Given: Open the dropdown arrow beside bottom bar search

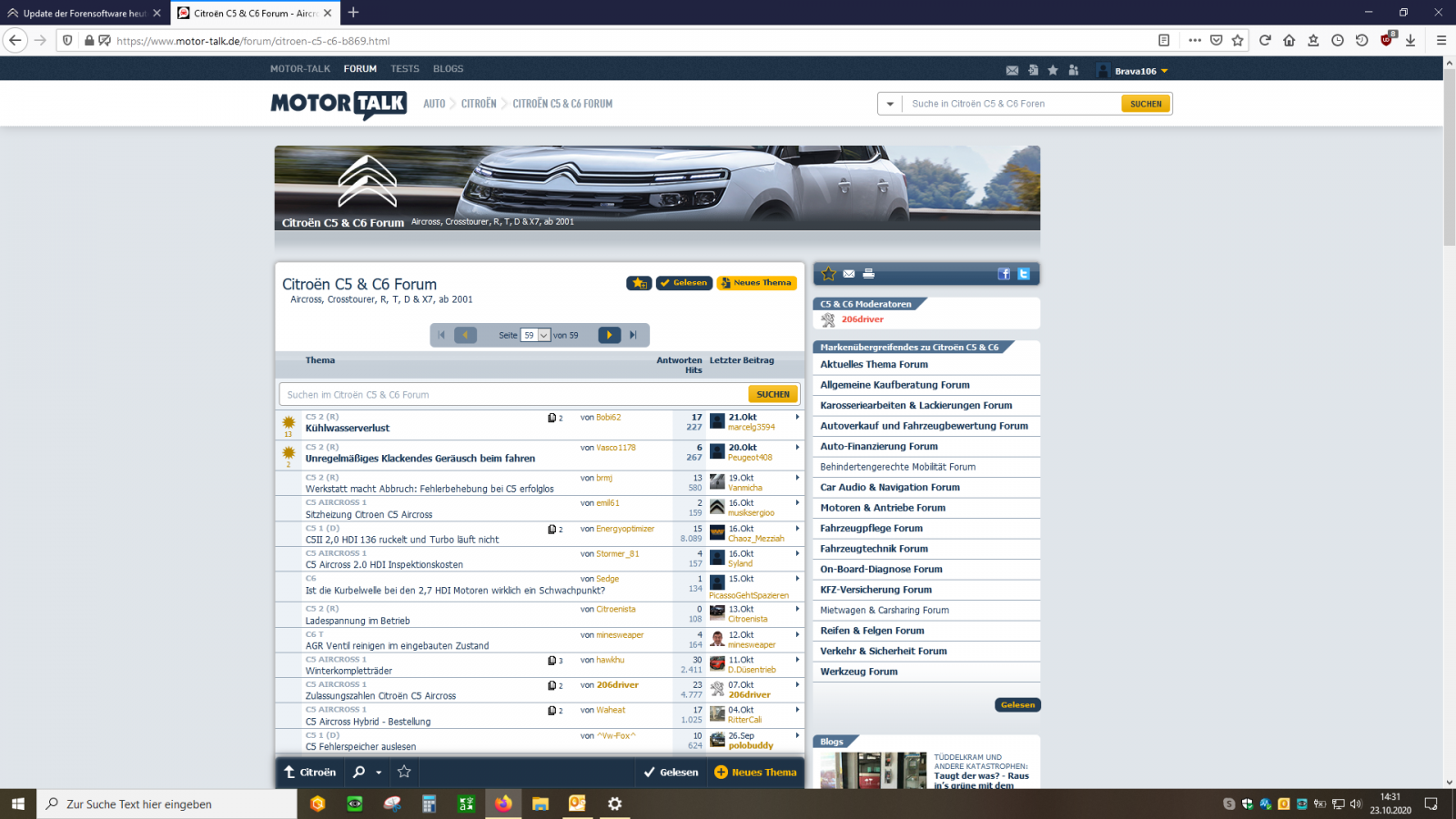Looking at the screenshot, I should (379, 773).
